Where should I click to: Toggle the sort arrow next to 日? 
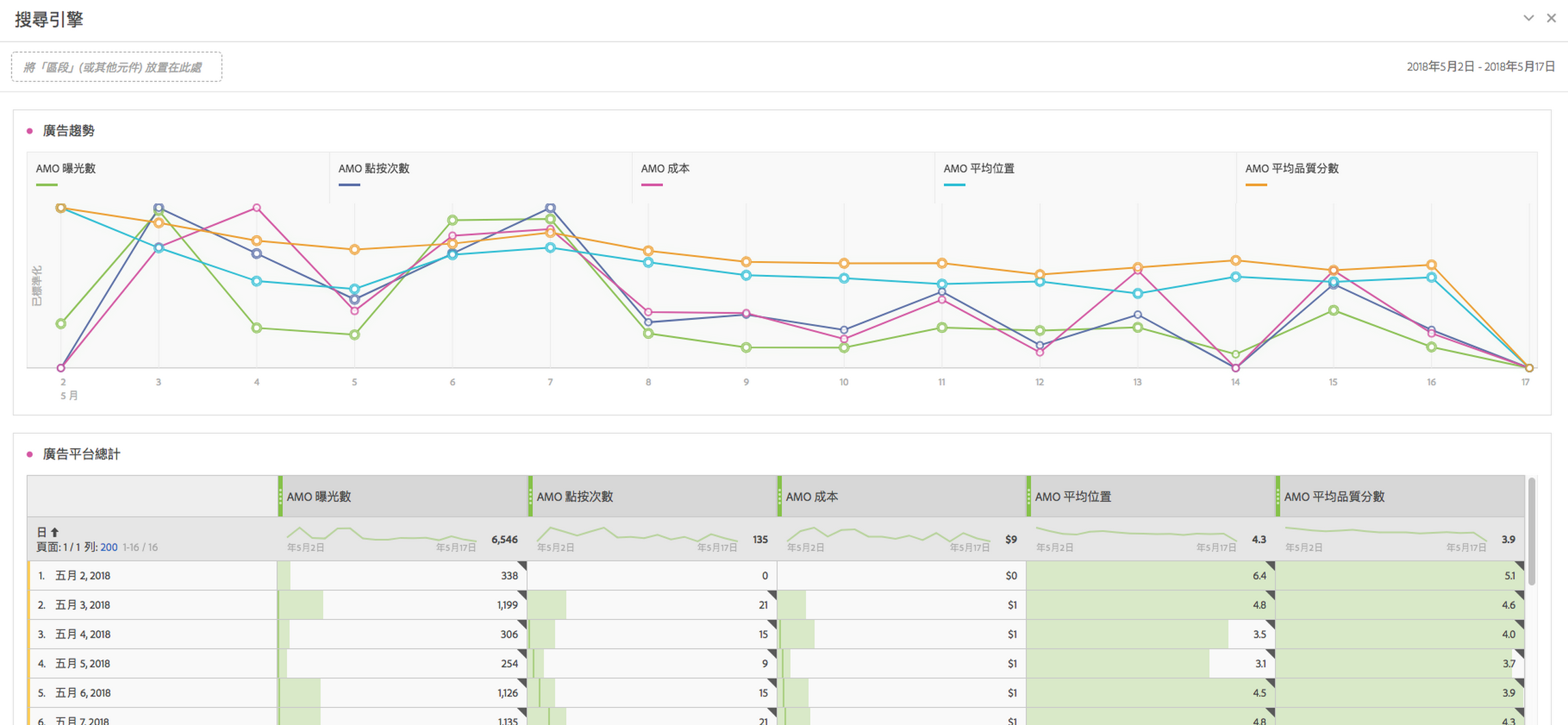point(55,532)
